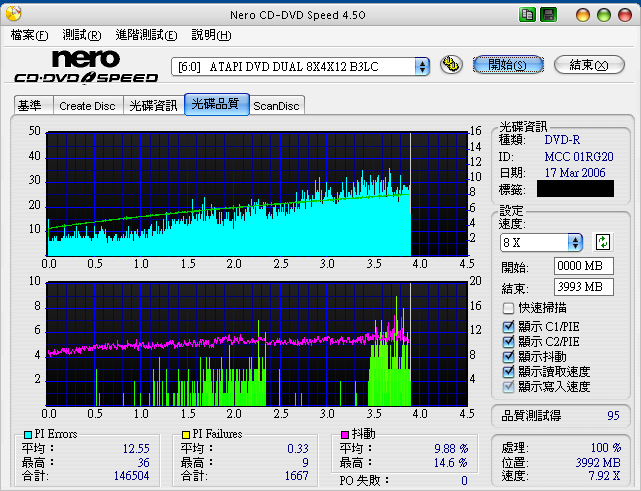This screenshot has width=641, height=491.
Task: Click the speed value 7.92 X
Action: (604, 476)
